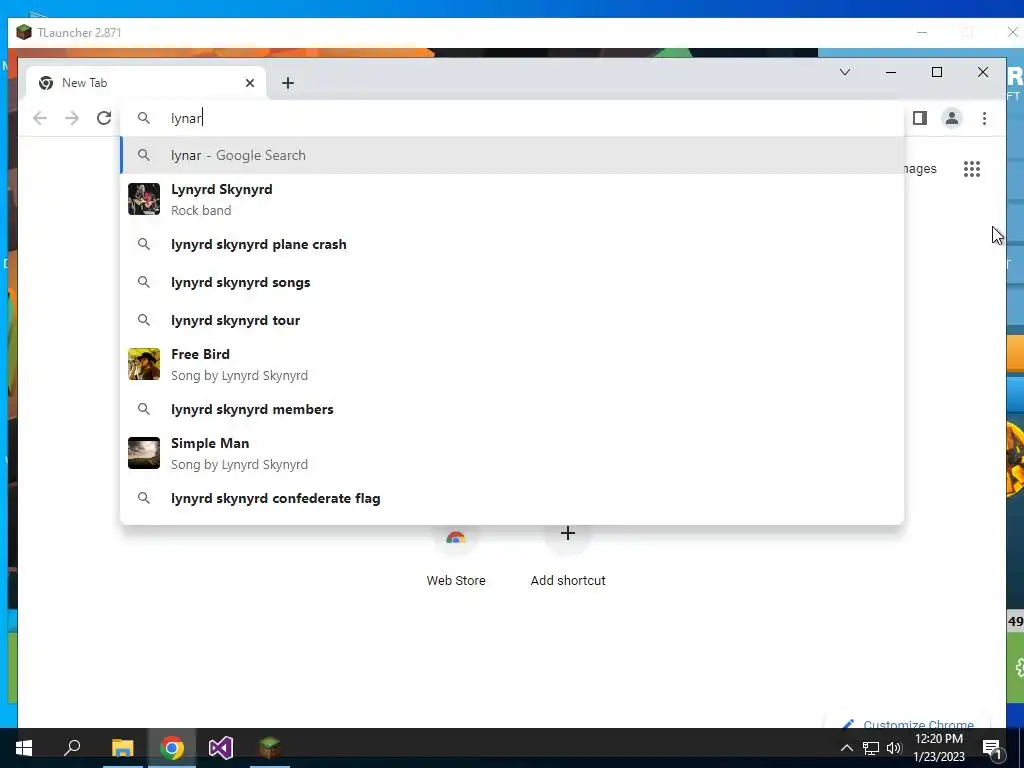Close the New Tab tab

249,83
